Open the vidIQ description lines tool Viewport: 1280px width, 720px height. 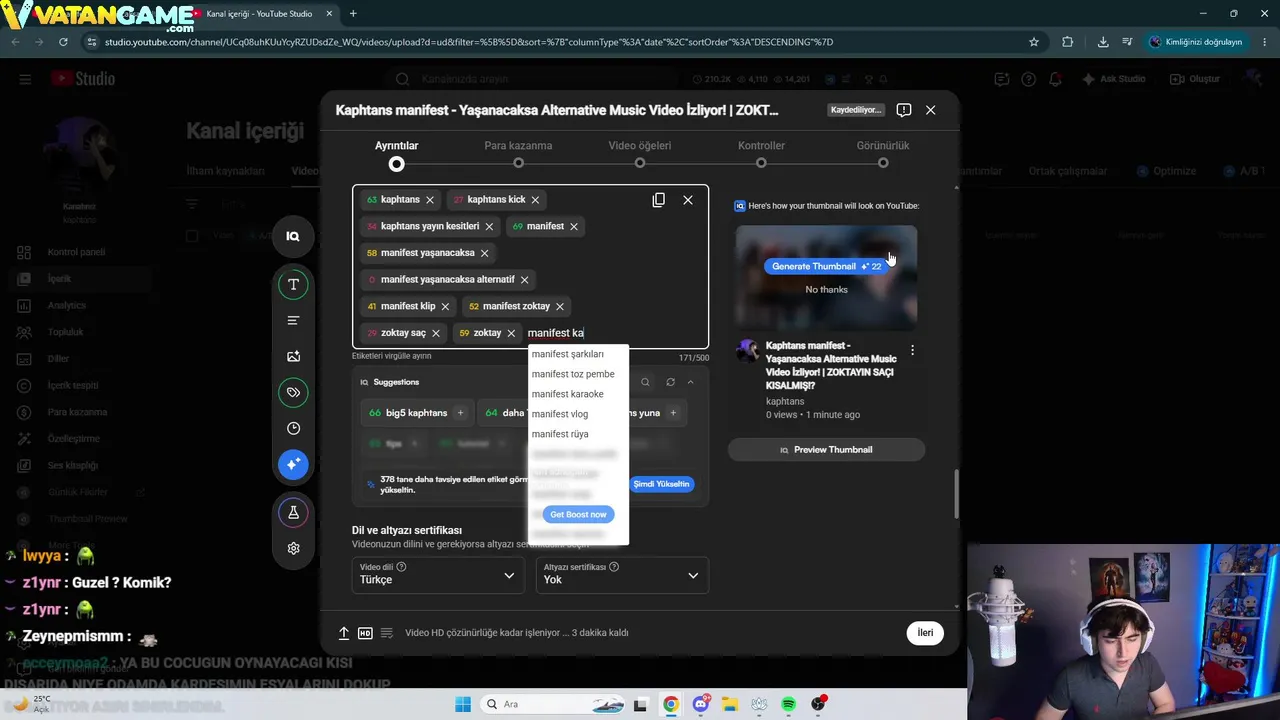[293, 320]
